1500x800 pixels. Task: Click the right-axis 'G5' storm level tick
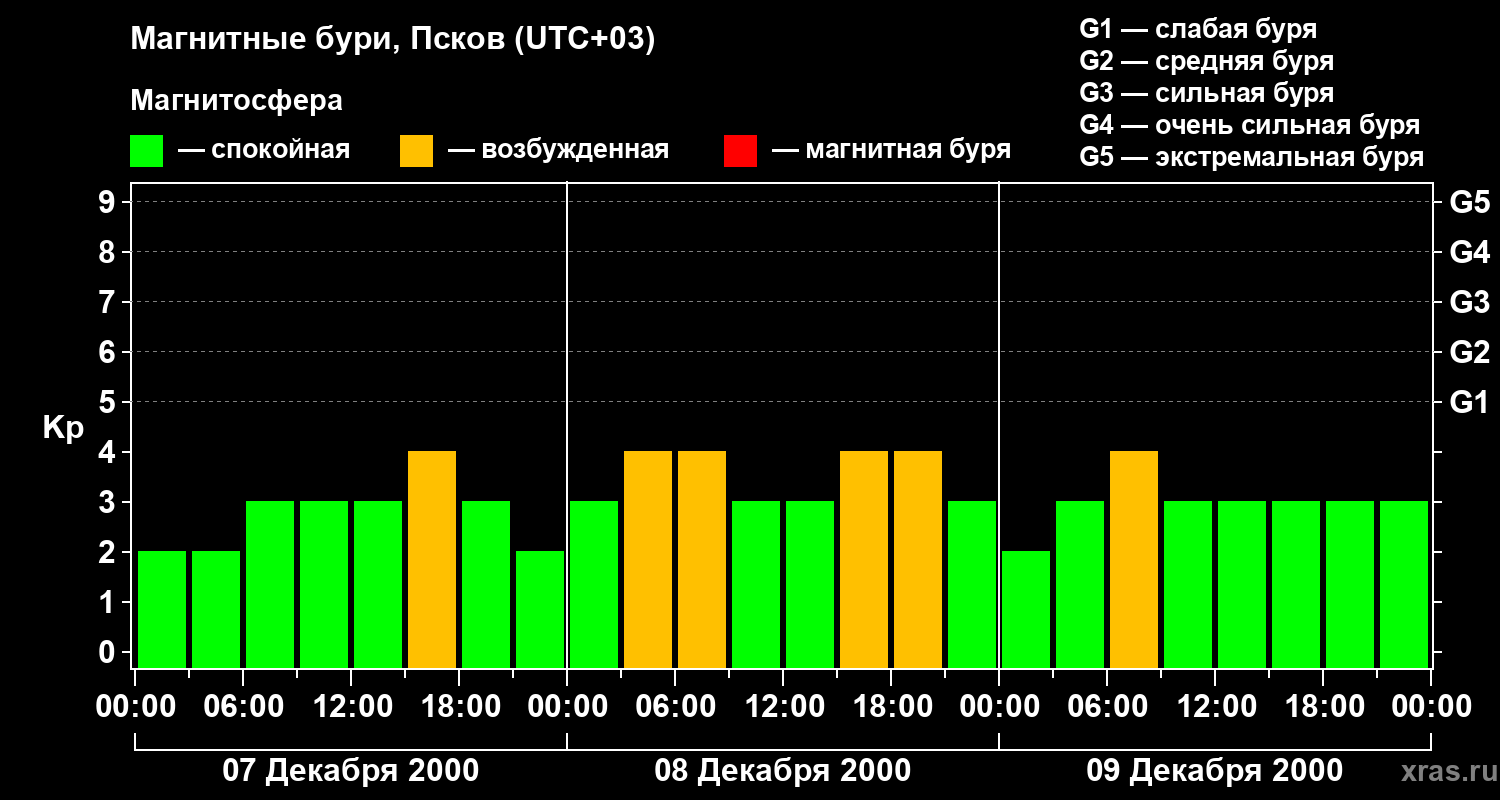pos(1470,202)
